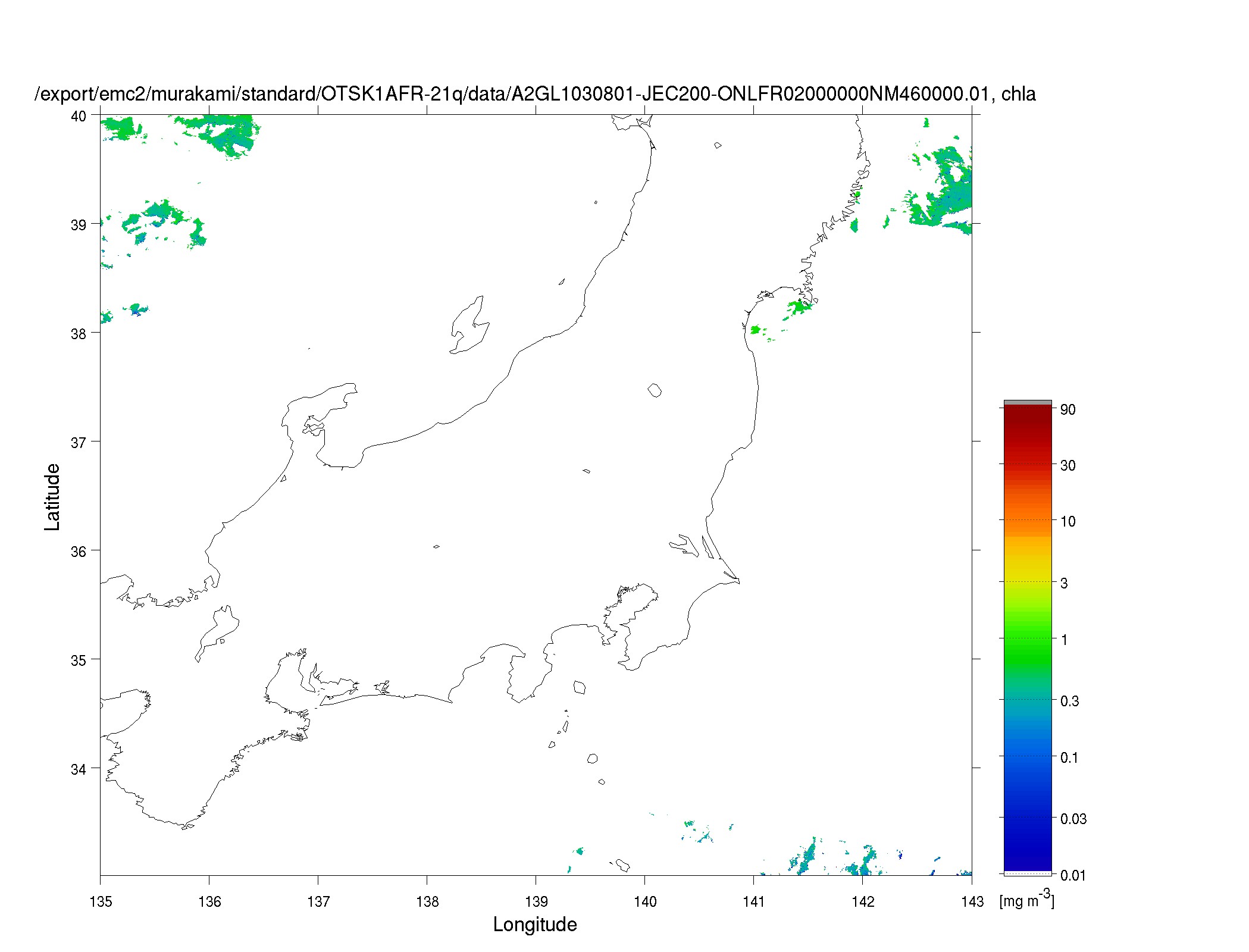Viewport: 1249px width, 952px height.
Task: Click latitude tick label 38
Action: coord(79,334)
